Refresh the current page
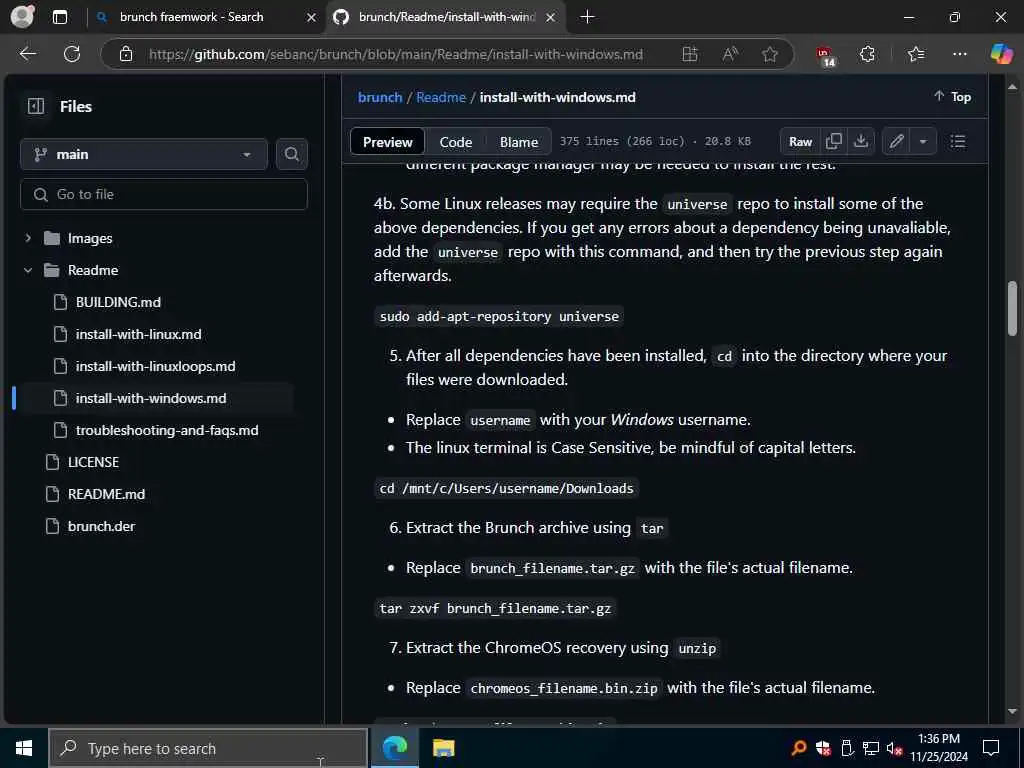The height and width of the screenshot is (768, 1024). [72, 54]
